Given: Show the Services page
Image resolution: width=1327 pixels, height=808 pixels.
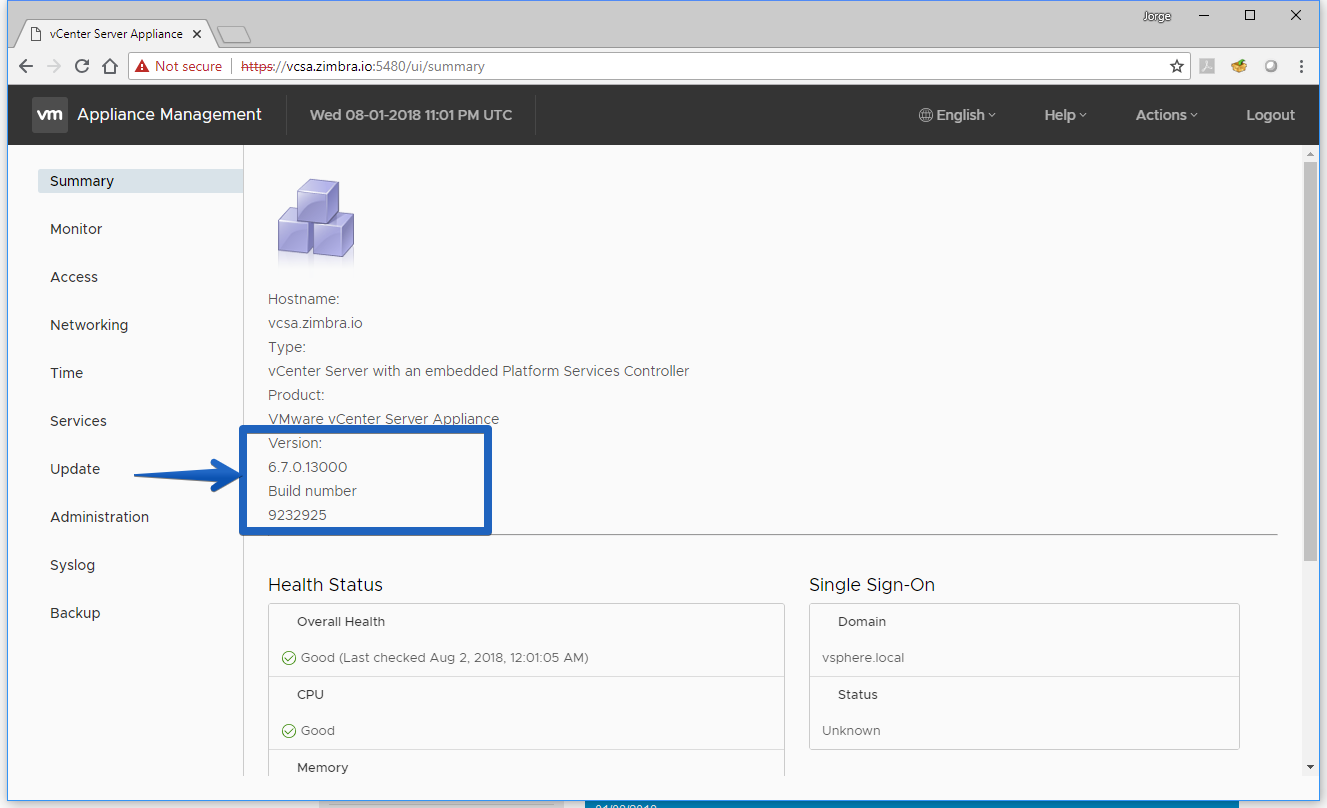Looking at the screenshot, I should coord(78,421).
